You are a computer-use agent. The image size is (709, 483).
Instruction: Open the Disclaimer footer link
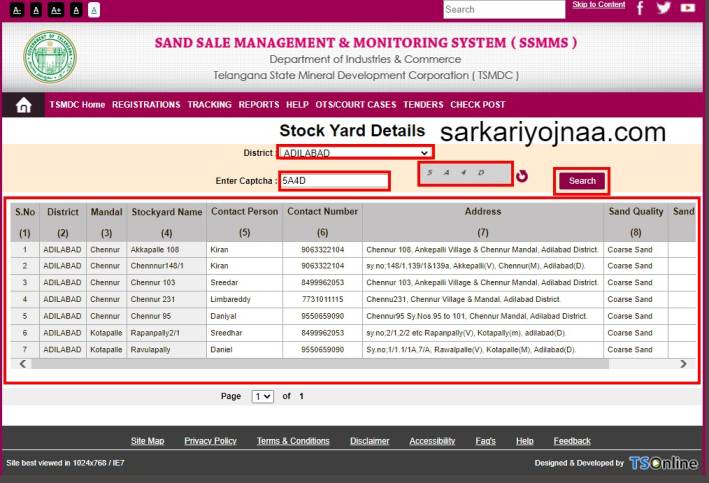(x=369, y=441)
